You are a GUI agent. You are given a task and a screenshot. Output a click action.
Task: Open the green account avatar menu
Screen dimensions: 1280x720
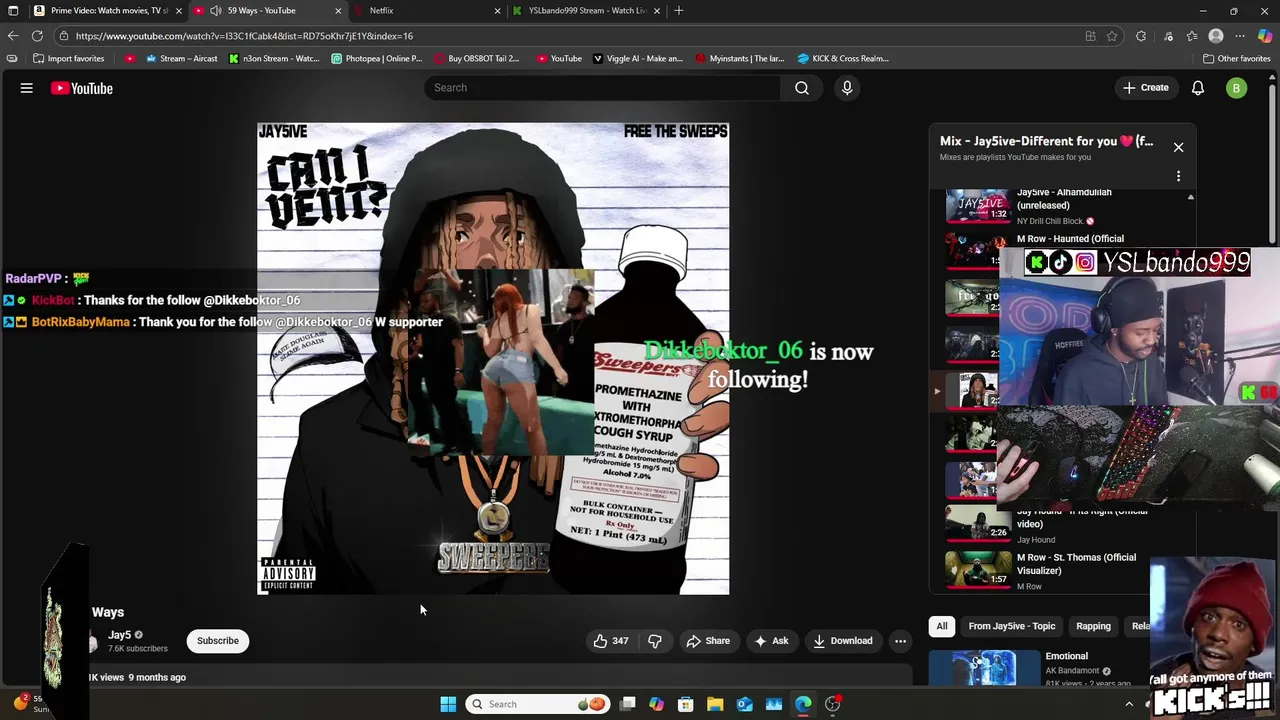coord(1236,88)
